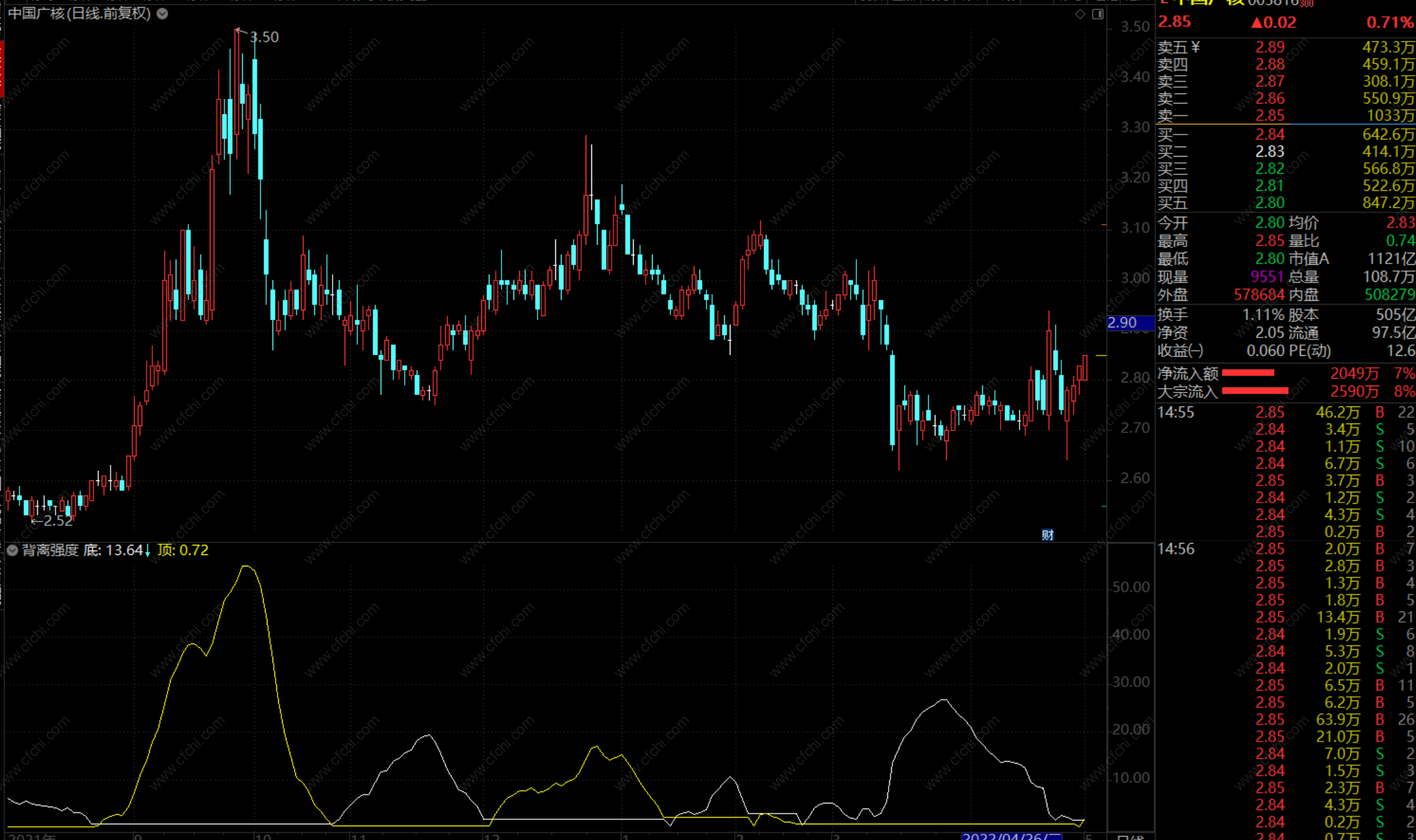Viewport: 1416px width, 840px height.
Task: Click the 14:56 trade tick timestamp
Action: (1176, 549)
